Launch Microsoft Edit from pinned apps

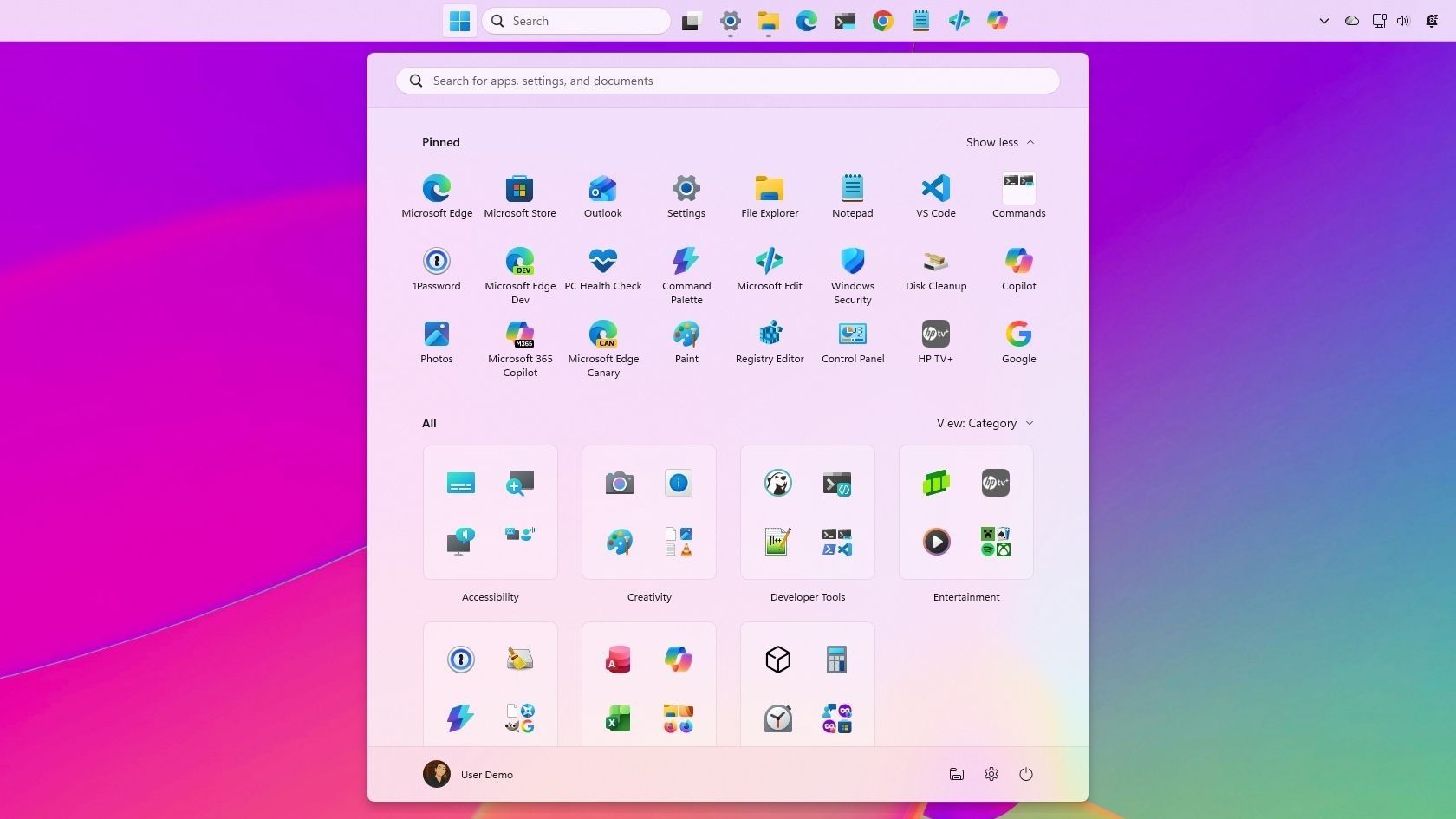(770, 270)
